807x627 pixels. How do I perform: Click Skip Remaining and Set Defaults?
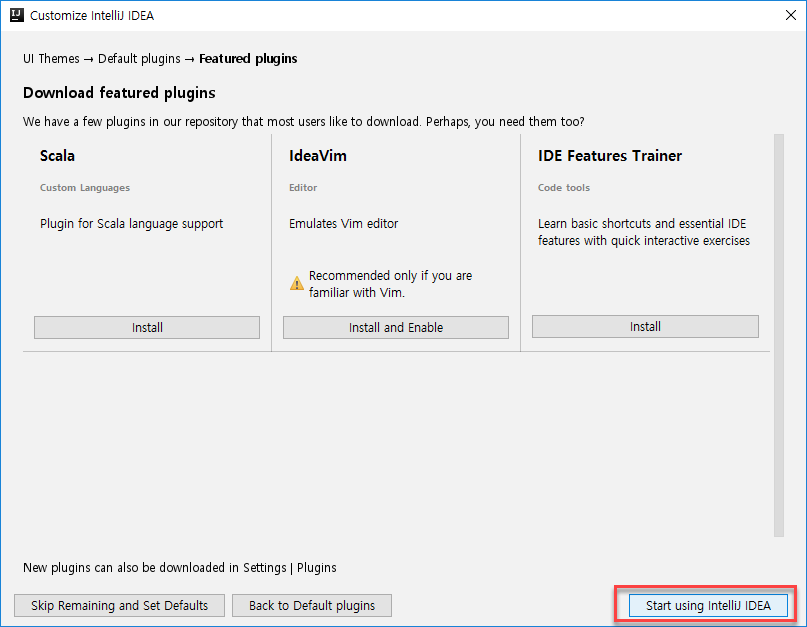tap(119, 605)
